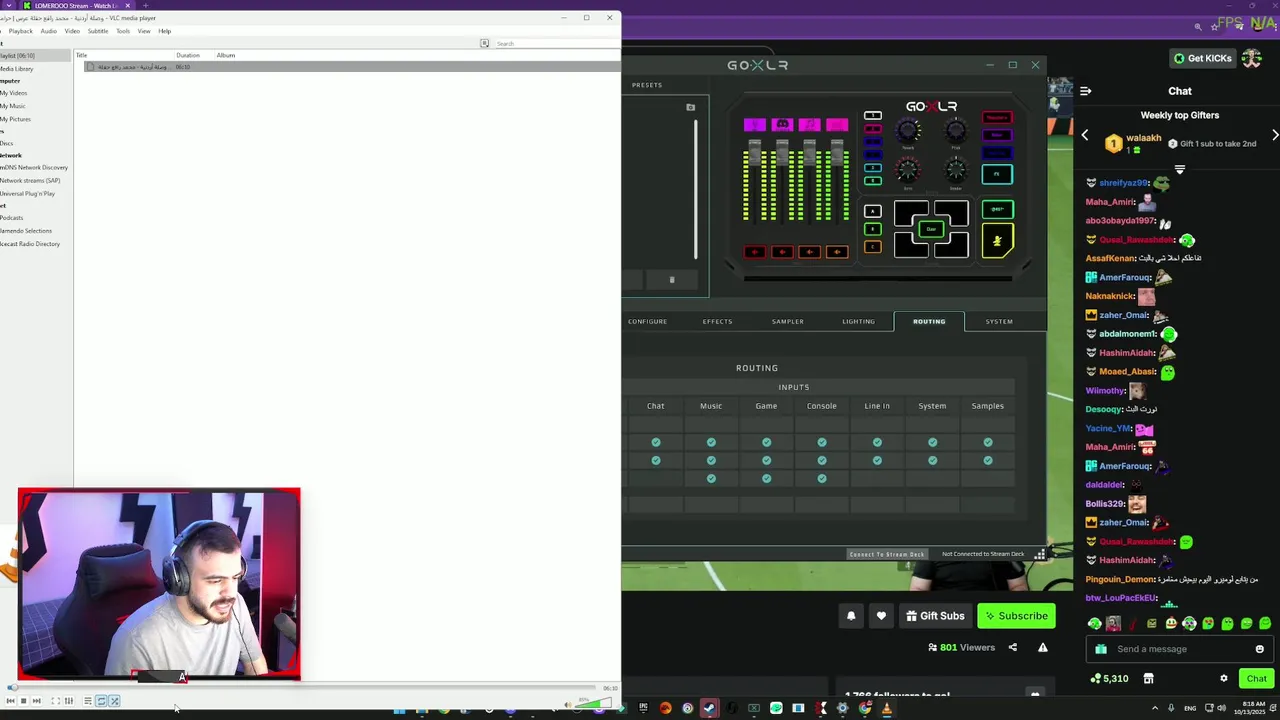Open the VLC Playback menu
Image resolution: width=1280 pixels, height=720 pixels.
pos(21,31)
